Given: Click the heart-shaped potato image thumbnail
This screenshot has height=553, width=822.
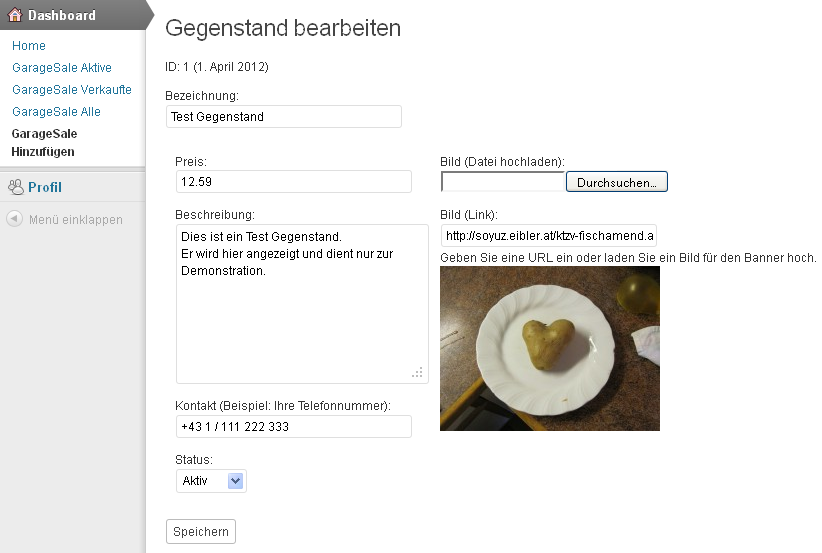Looking at the screenshot, I should click(549, 348).
